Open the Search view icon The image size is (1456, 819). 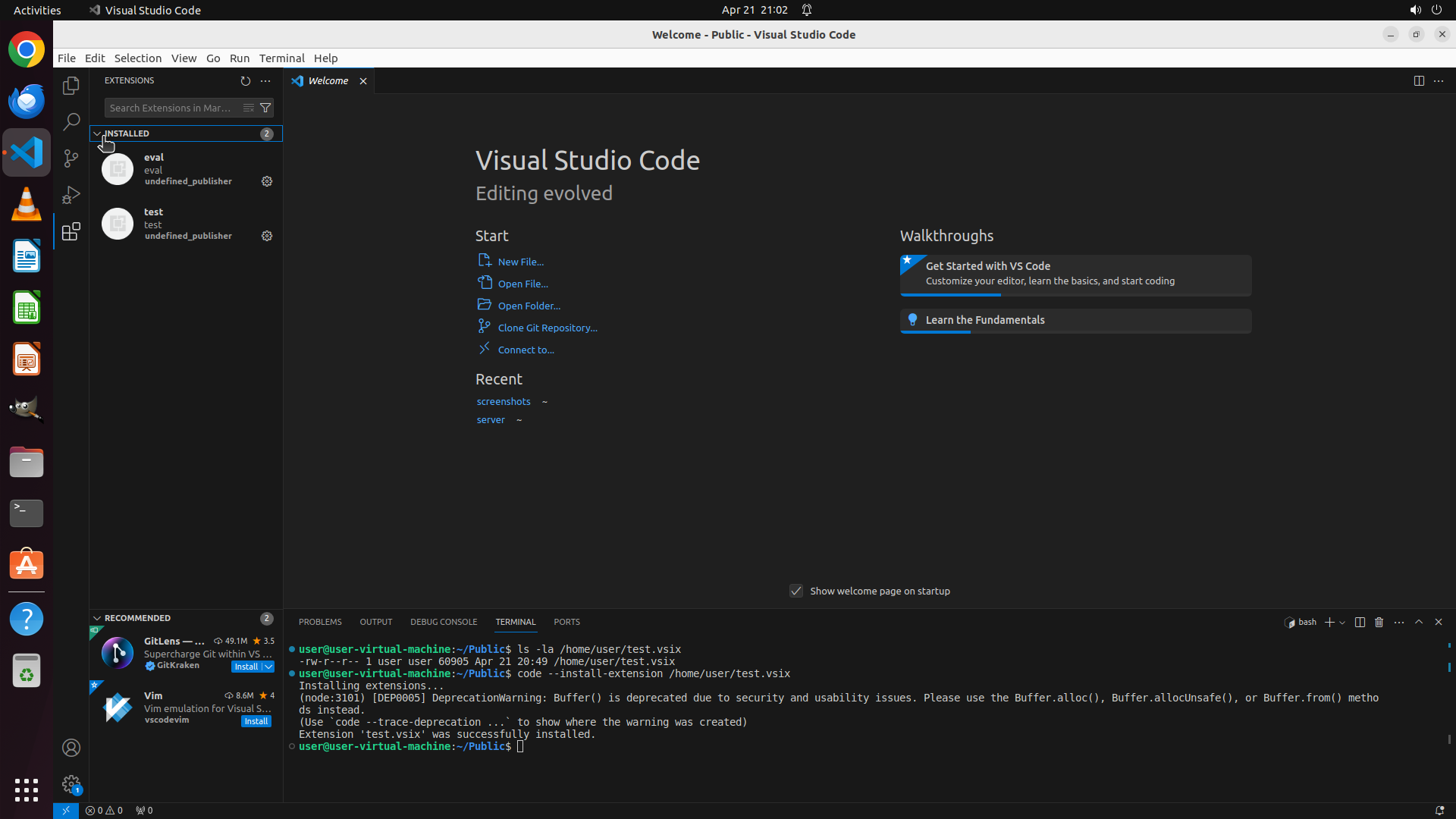click(x=71, y=121)
